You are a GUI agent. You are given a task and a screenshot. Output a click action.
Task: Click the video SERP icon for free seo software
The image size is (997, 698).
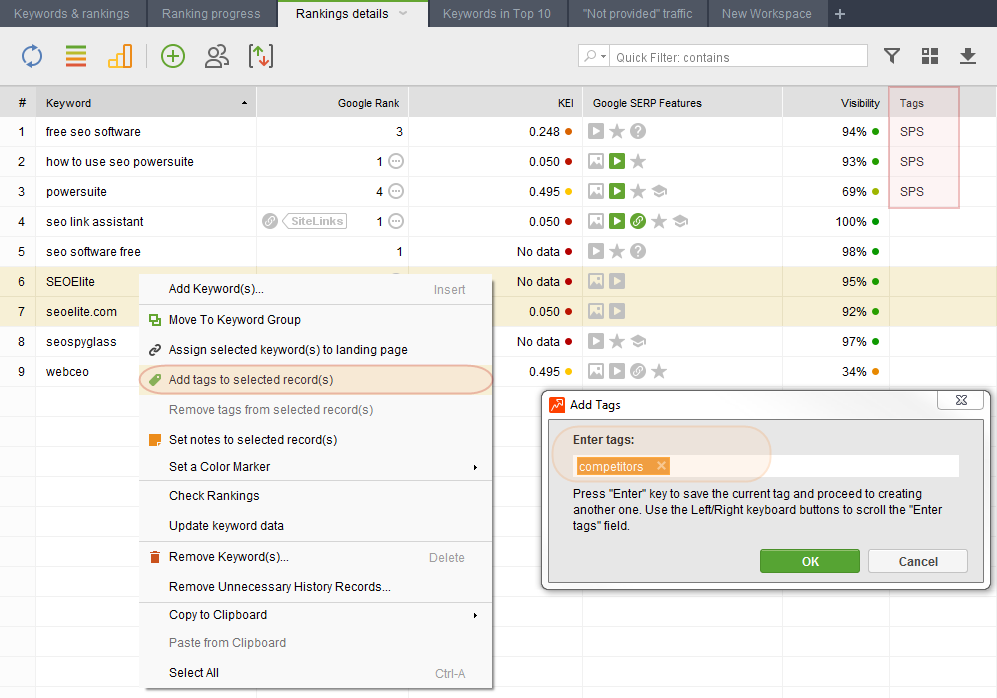point(596,132)
